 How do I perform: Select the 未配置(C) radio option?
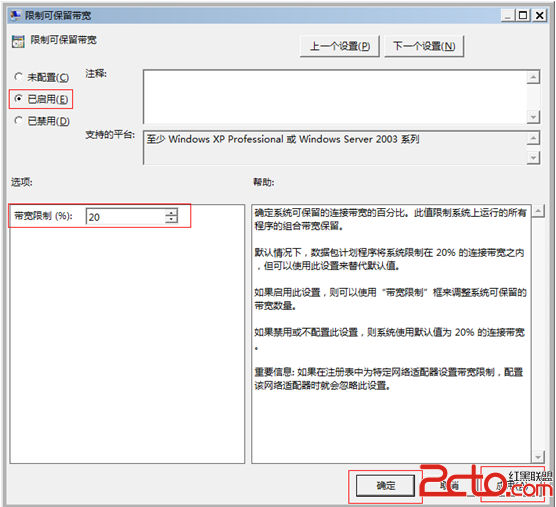[x=41, y=77]
